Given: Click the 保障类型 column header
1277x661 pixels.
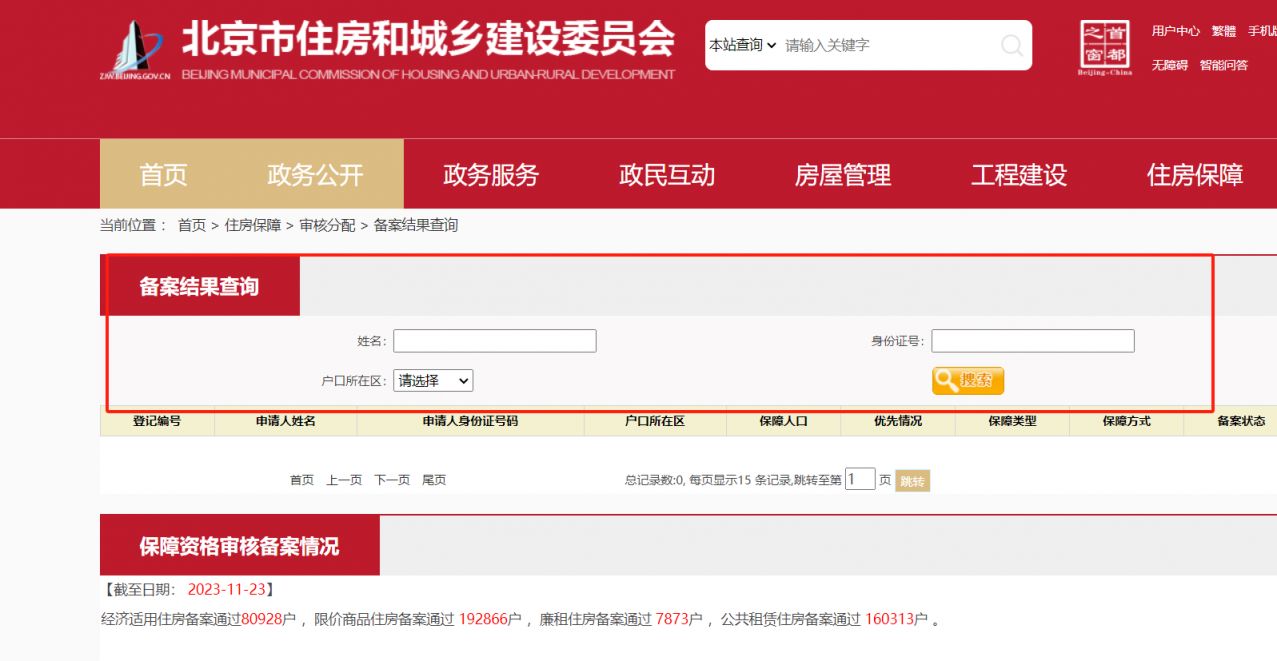Looking at the screenshot, I should 1012,421.
